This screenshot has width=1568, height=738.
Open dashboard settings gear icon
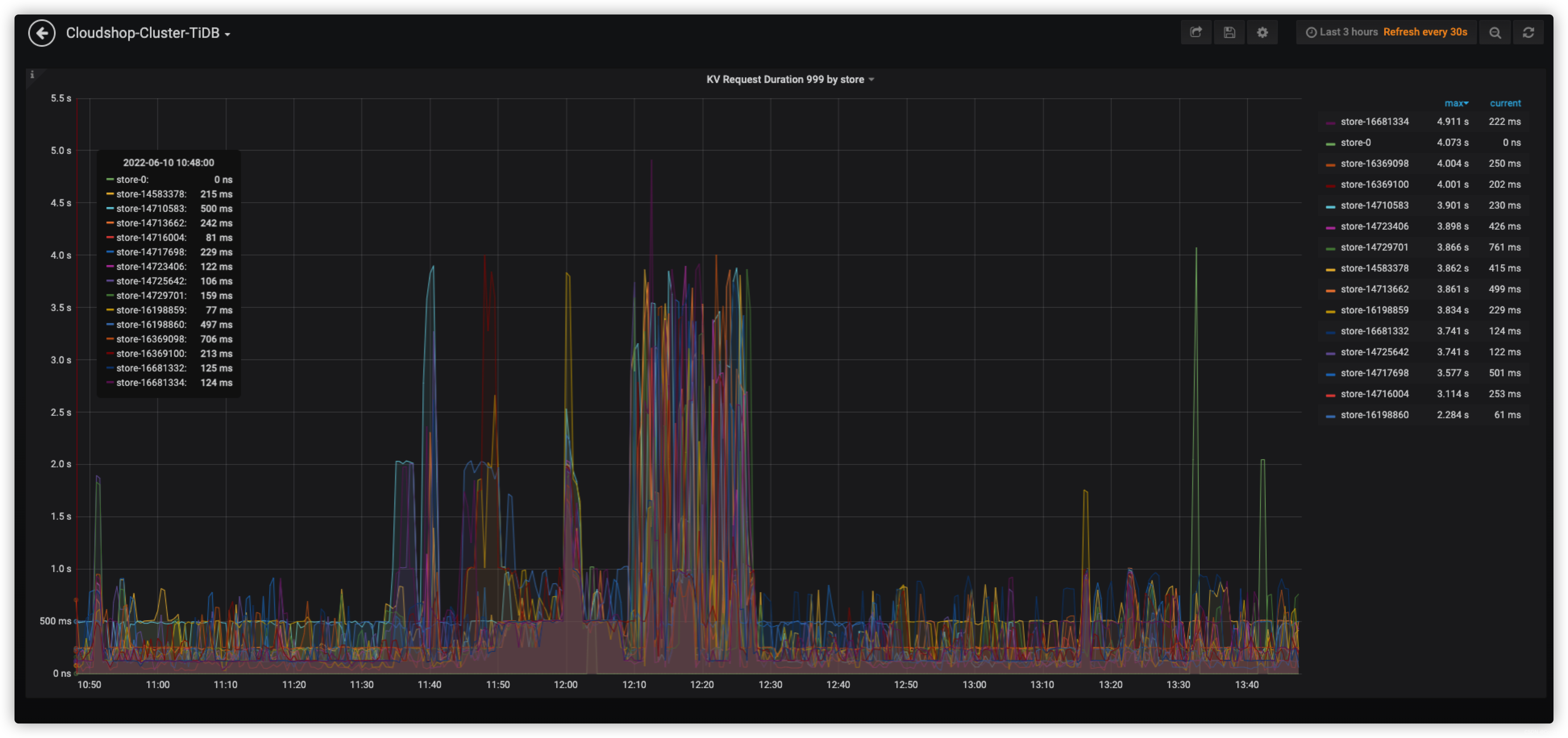point(1262,32)
